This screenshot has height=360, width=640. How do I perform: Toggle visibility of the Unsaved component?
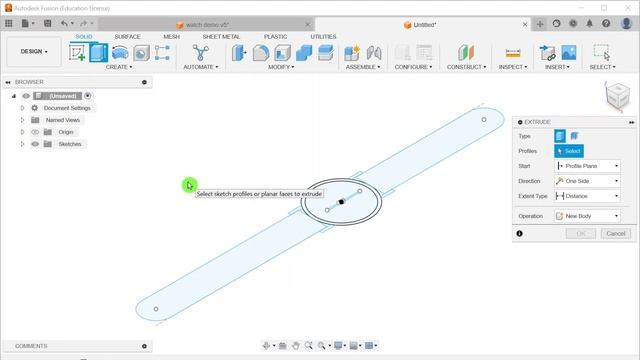(26, 96)
